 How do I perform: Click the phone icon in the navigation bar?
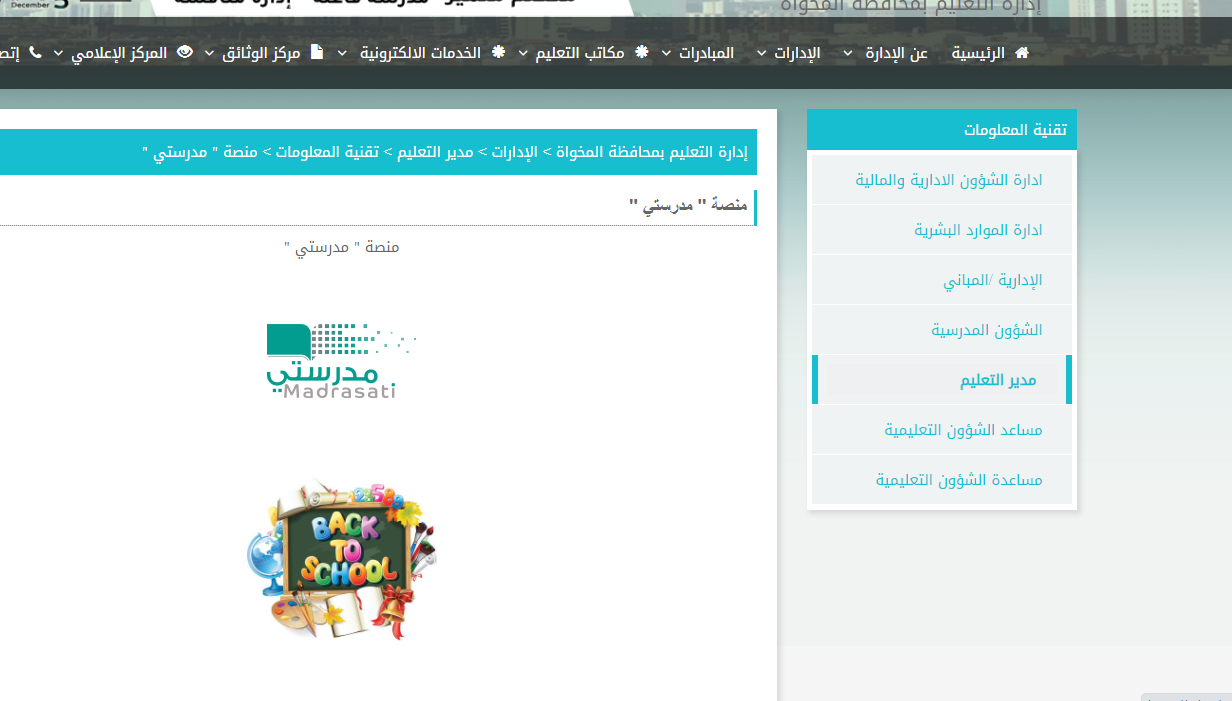coord(36,52)
